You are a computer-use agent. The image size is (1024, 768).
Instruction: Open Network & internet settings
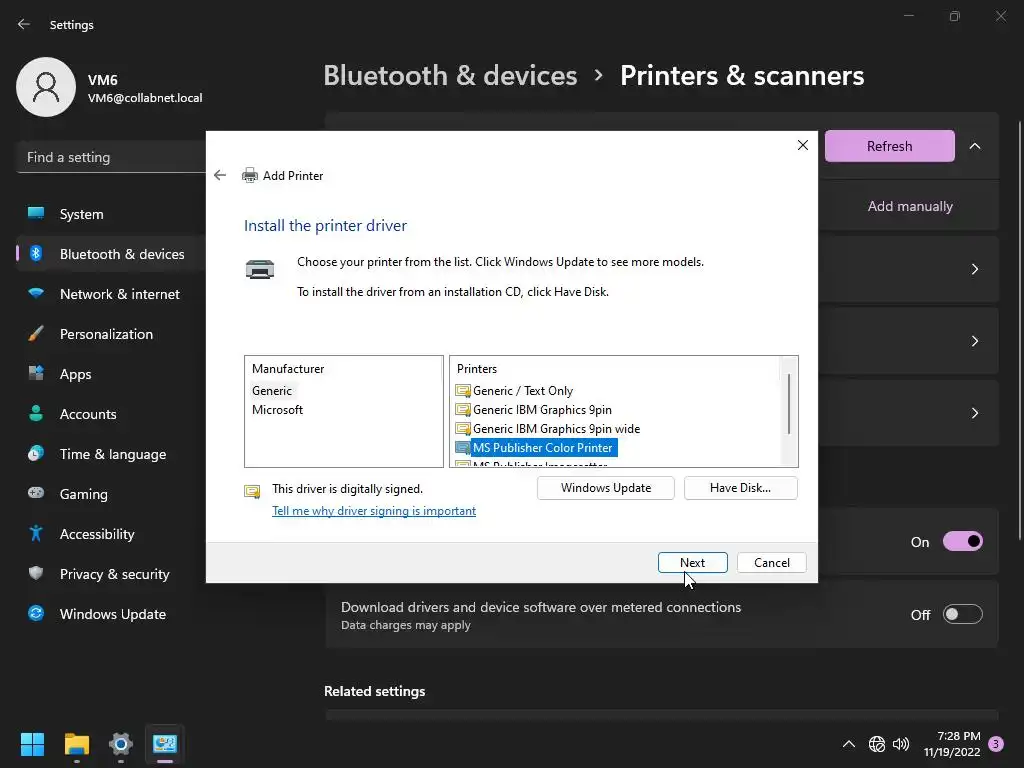(111, 294)
